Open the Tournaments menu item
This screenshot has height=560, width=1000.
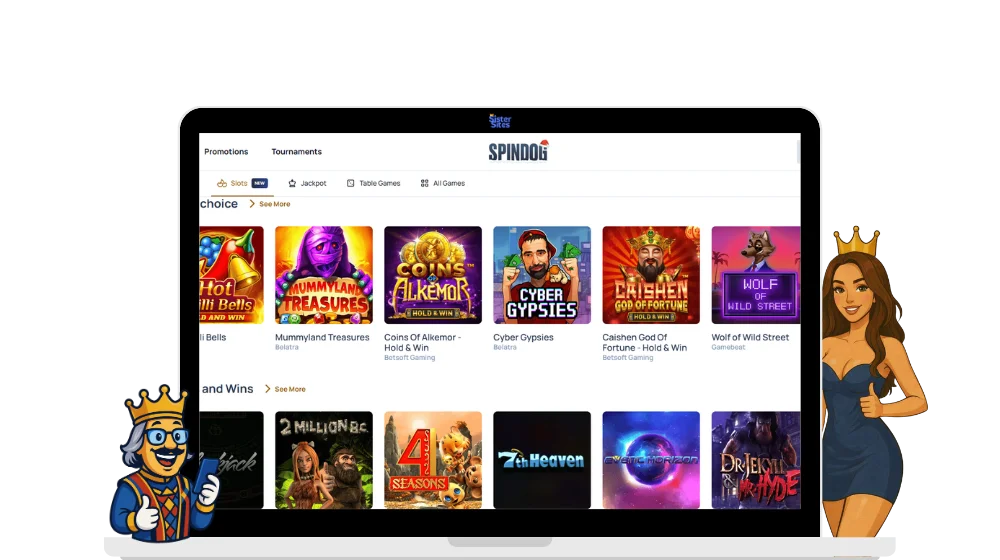point(297,152)
